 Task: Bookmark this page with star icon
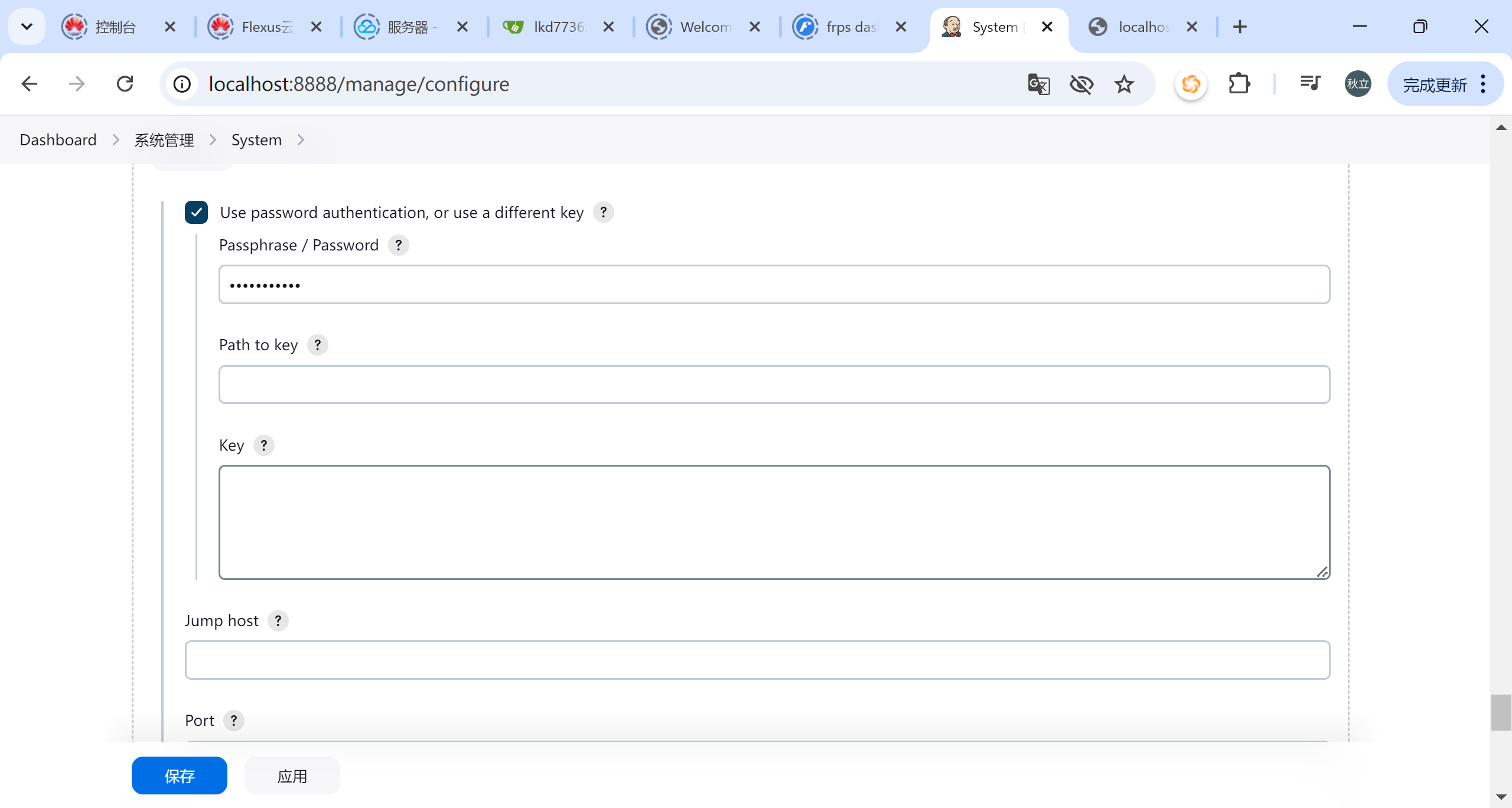(x=1124, y=84)
